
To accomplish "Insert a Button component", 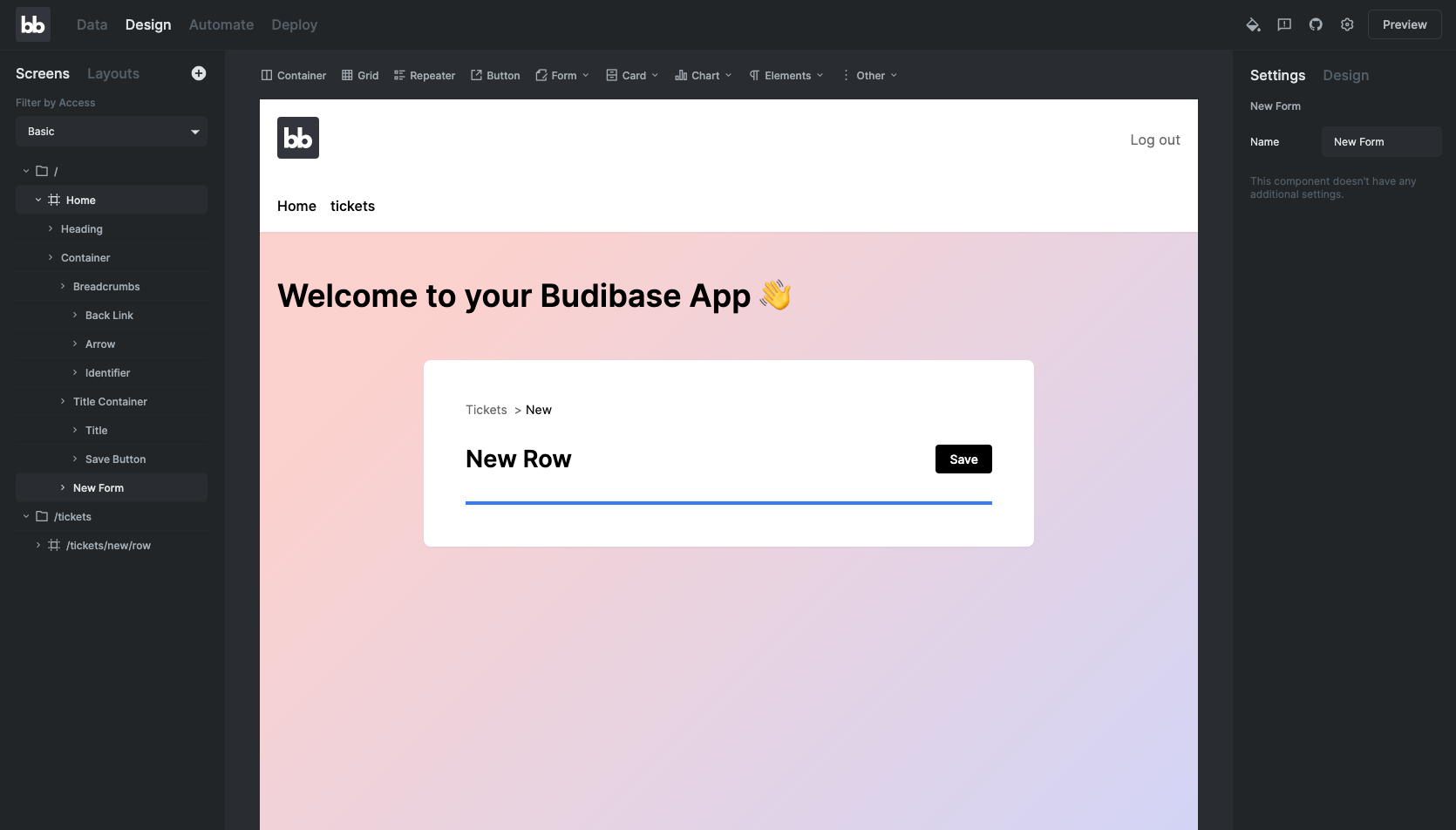I will coord(495,75).
